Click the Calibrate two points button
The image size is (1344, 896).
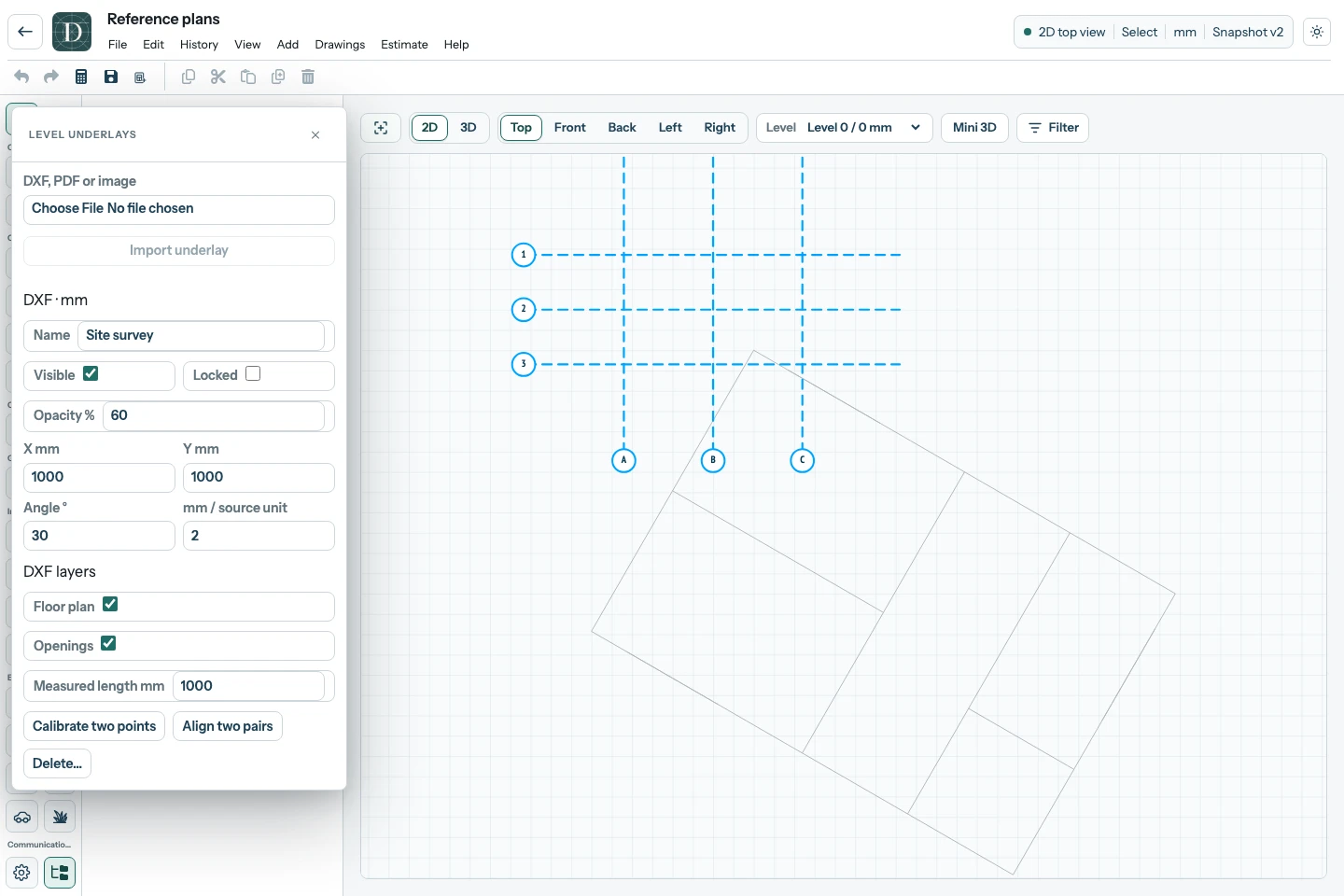94,726
